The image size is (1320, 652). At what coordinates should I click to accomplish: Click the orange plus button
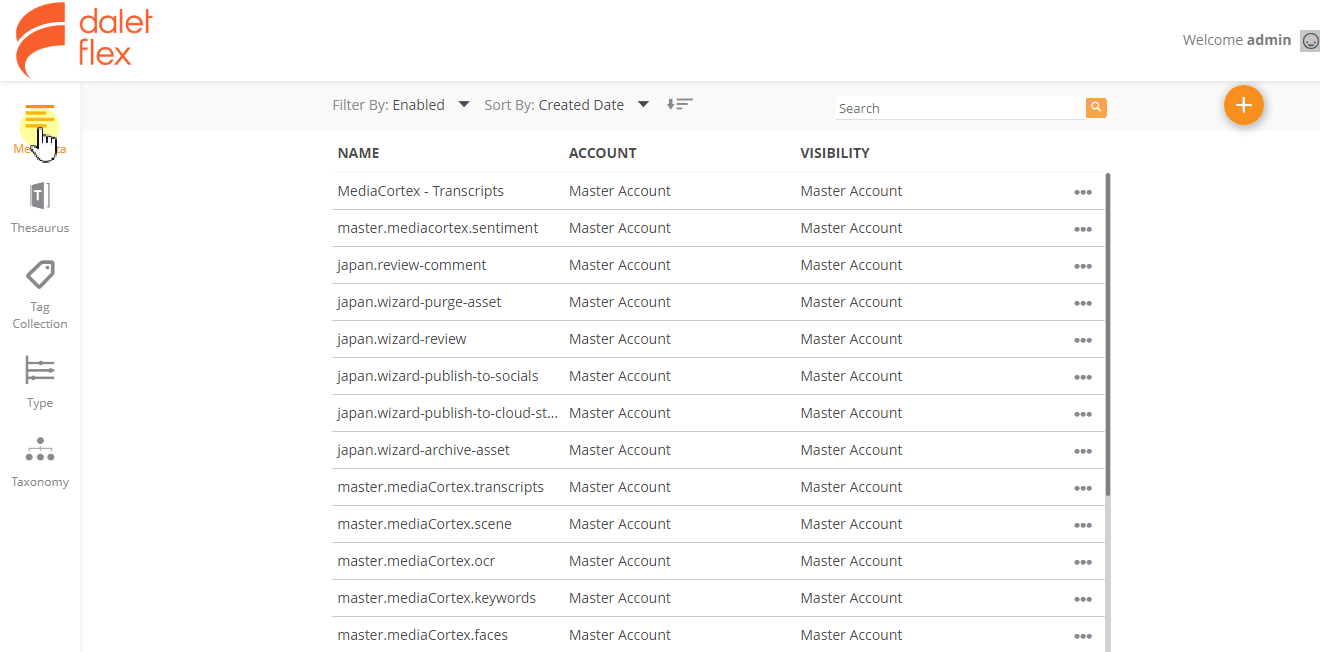coord(1244,105)
